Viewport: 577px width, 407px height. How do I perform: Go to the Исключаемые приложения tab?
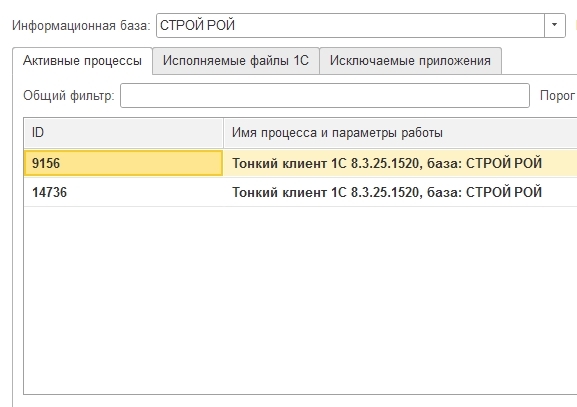pyautogui.click(x=410, y=61)
